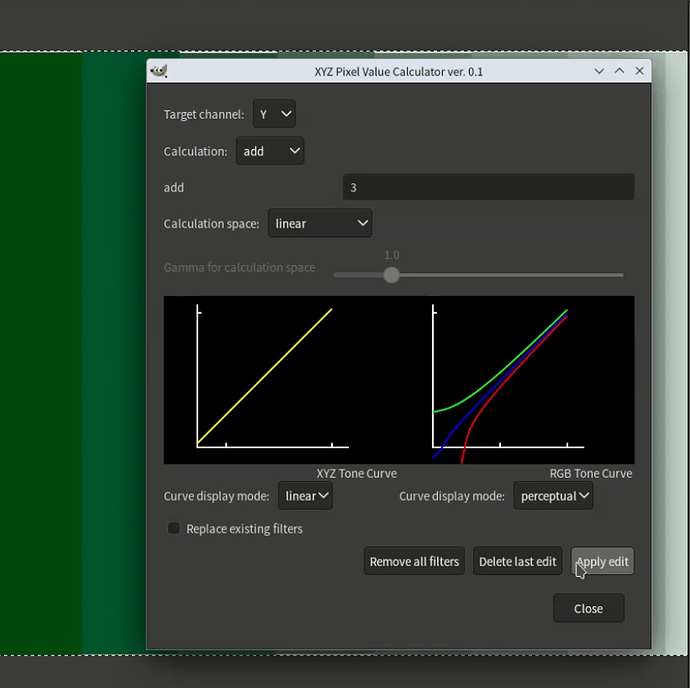Click the dialog title 'XYZ Pixel Value Calculator ver. 0.1'
The image size is (690, 688).
click(398, 72)
